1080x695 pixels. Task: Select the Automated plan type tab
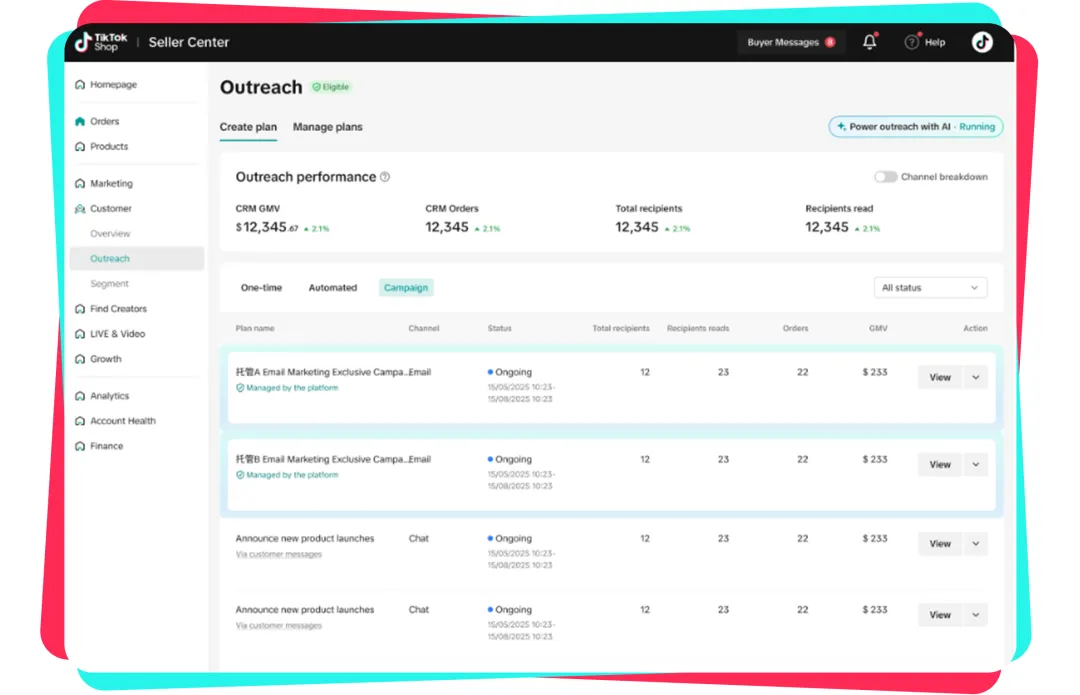332,288
